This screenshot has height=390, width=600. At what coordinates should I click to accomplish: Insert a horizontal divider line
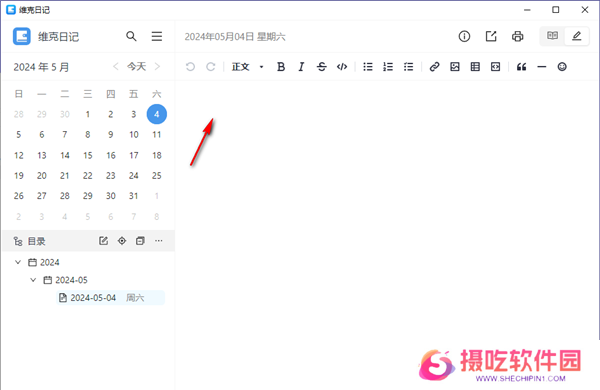541,67
